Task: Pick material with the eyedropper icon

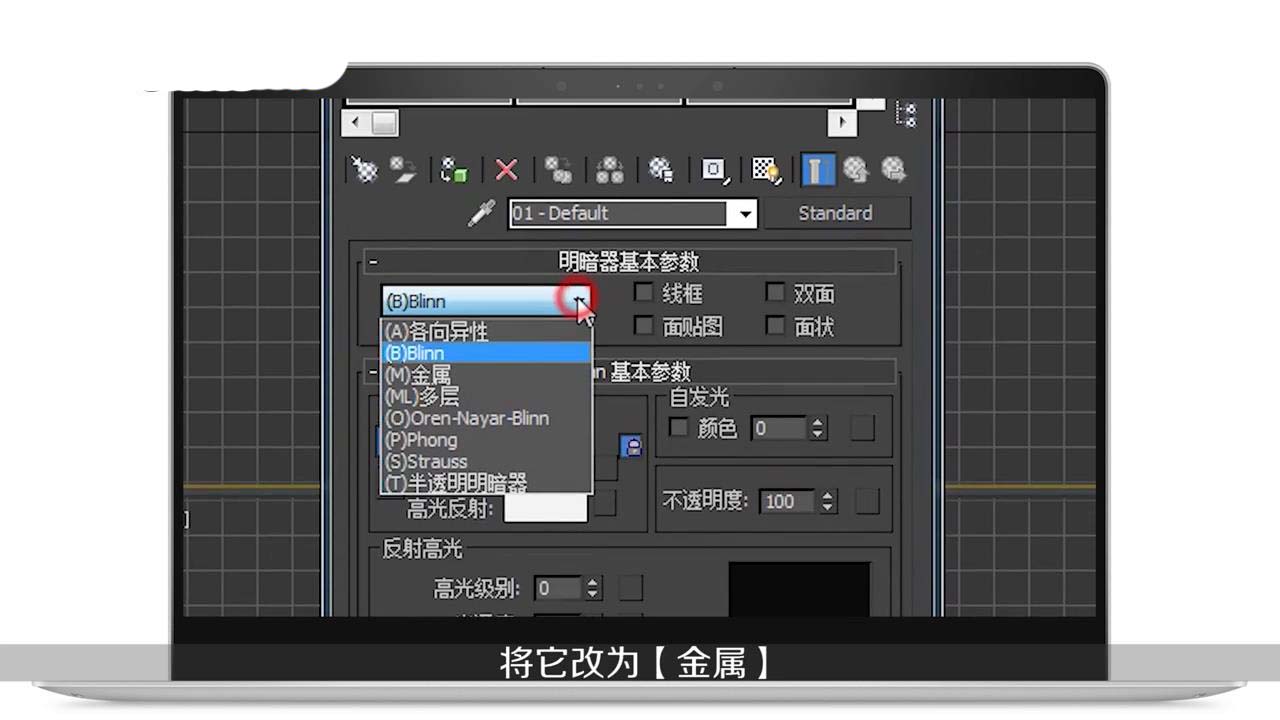Action: tap(482, 213)
